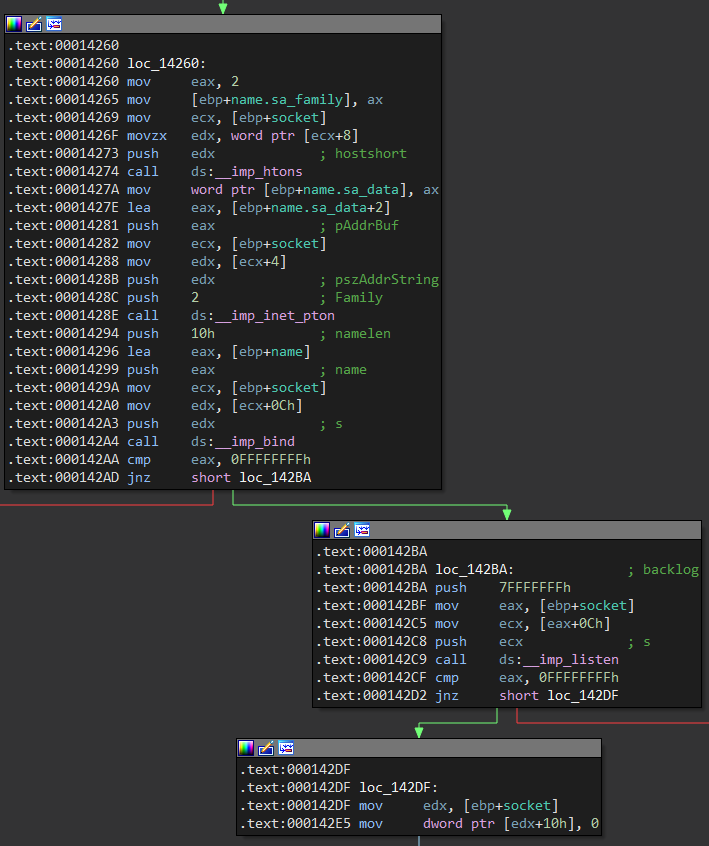Screen dimensions: 709x846
Task: Click group nodes icon of loc_142DF node
Action: coord(286,748)
